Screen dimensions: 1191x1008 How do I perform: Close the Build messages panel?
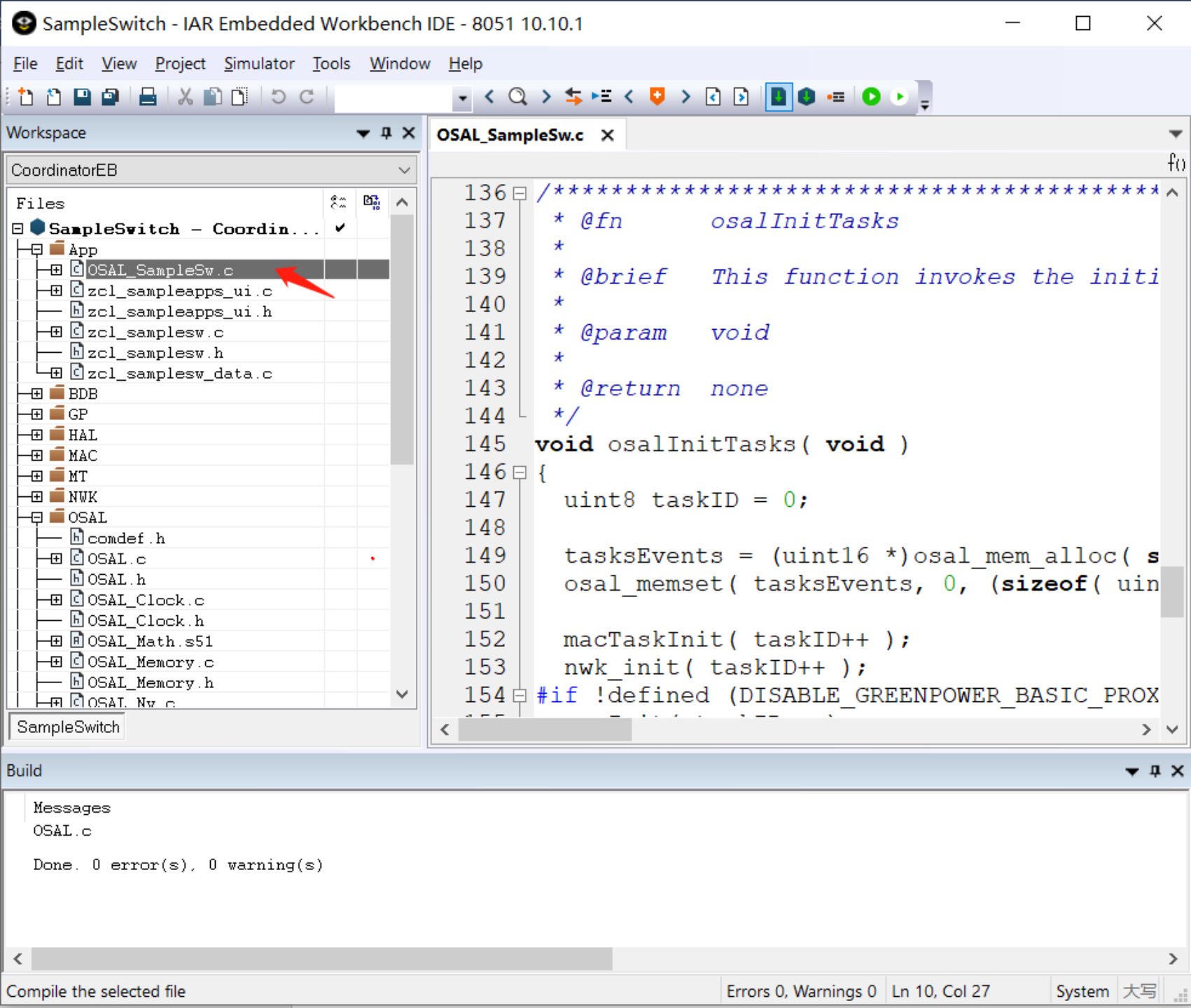click(x=1178, y=771)
